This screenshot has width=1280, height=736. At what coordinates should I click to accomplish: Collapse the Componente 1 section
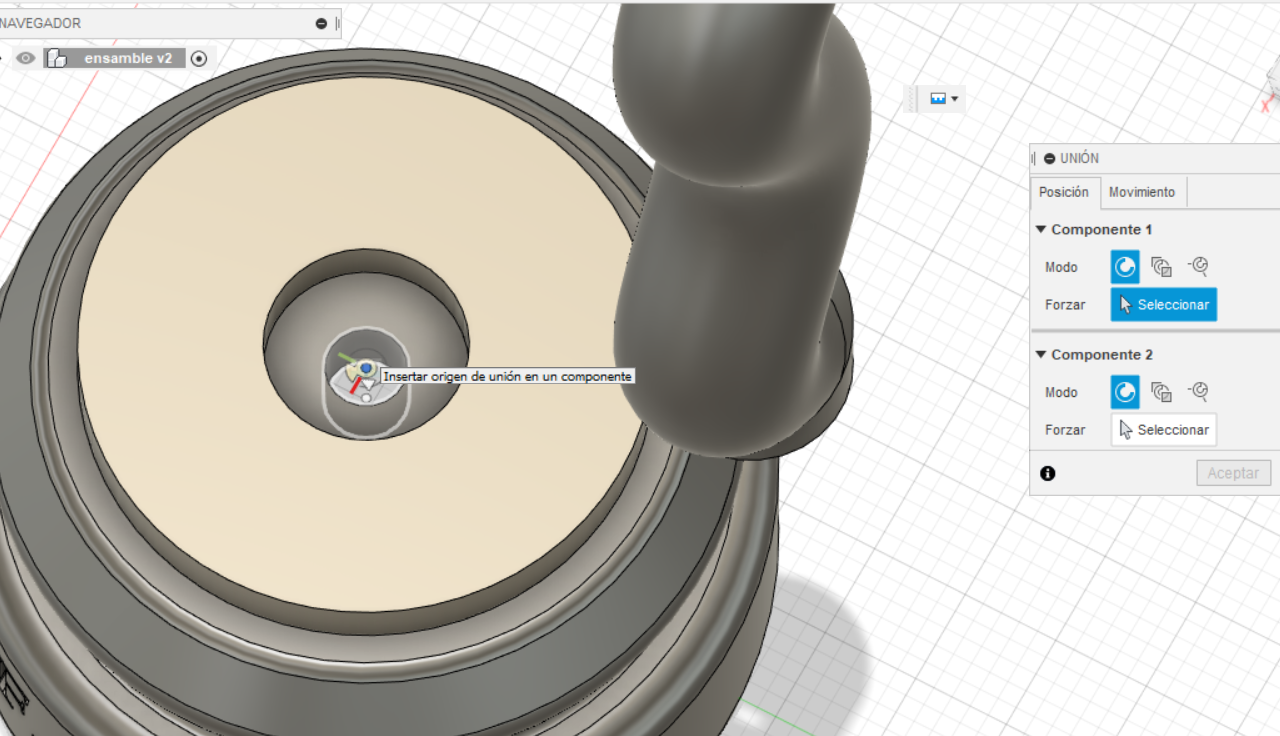1041,229
